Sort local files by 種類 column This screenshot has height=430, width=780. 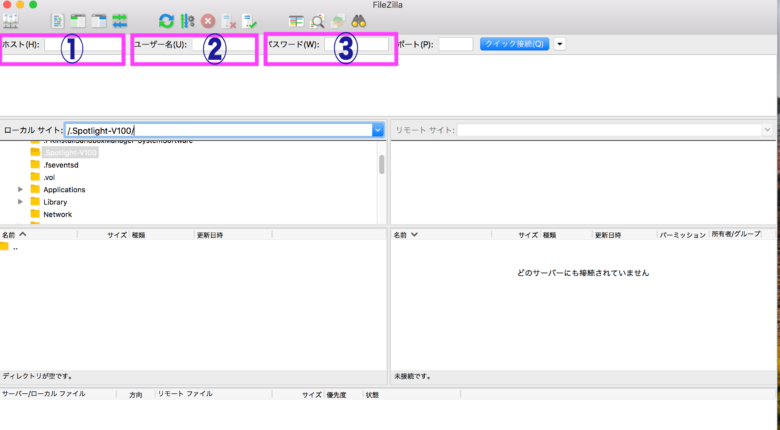162,234
